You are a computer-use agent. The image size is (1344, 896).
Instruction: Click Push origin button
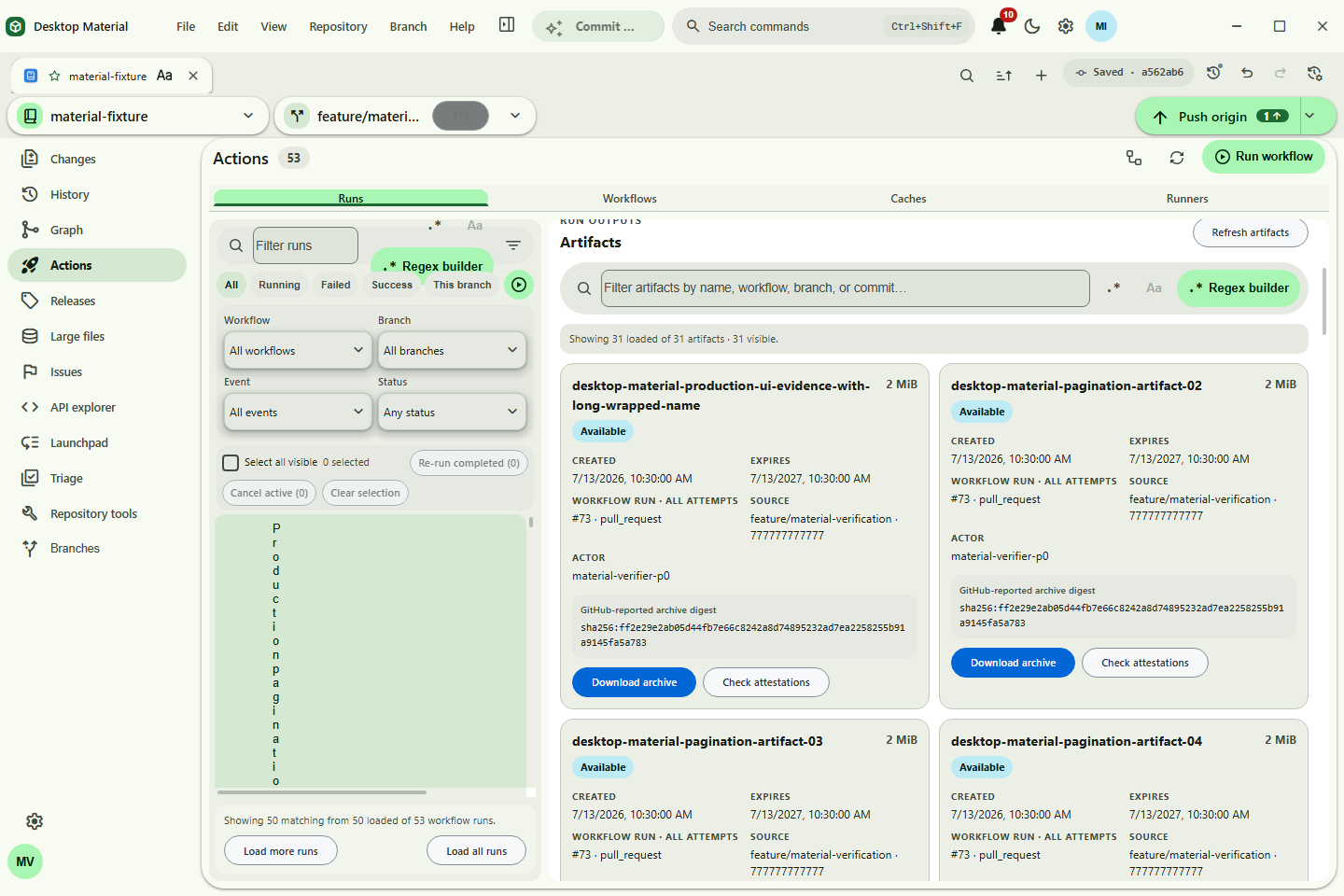[x=1218, y=116]
